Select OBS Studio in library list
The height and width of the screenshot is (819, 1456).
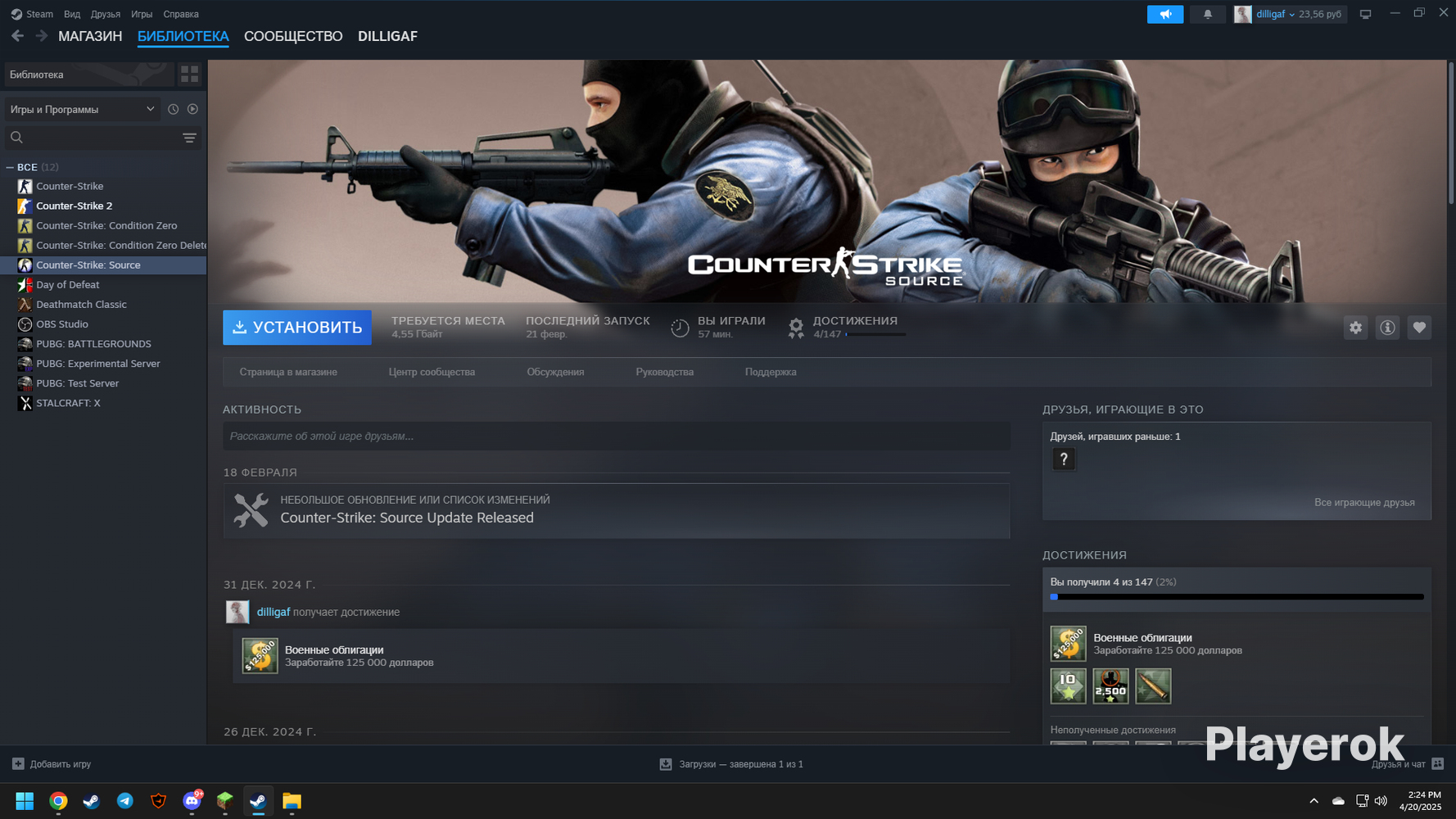click(103, 324)
